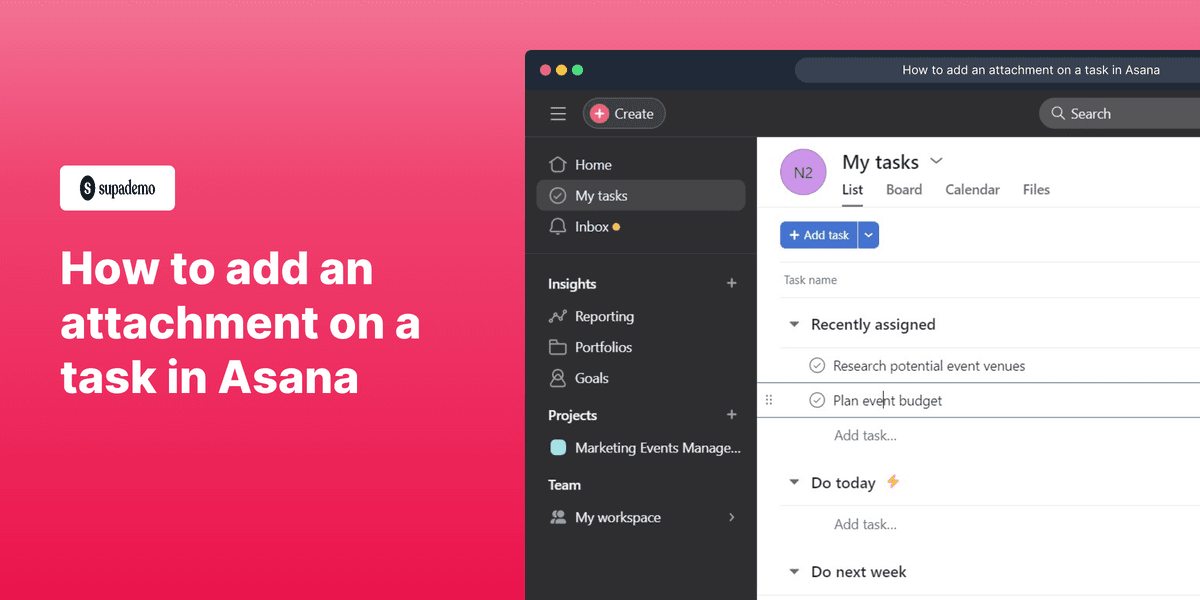The width and height of the screenshot is (1200, 600).
Task: Click the Create button
Action: click(x=624, y=113)
